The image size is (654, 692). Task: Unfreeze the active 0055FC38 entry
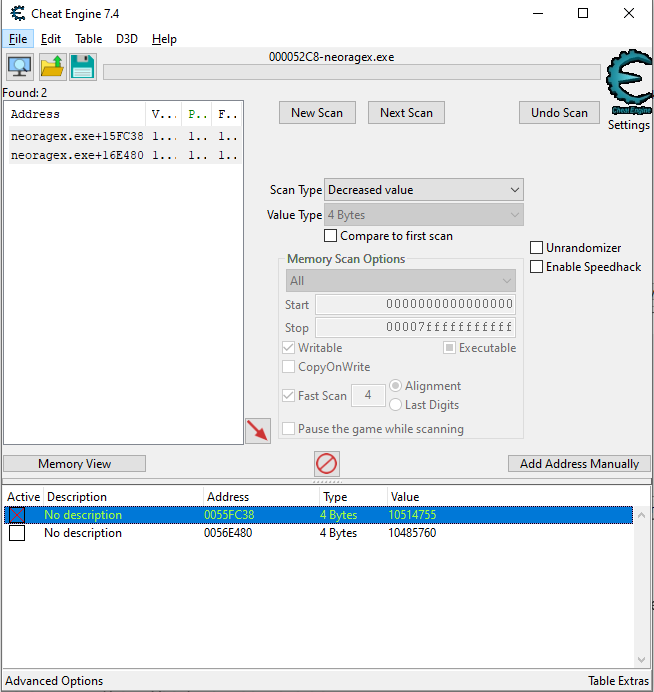pyautogui.click(x=17, y=515)
